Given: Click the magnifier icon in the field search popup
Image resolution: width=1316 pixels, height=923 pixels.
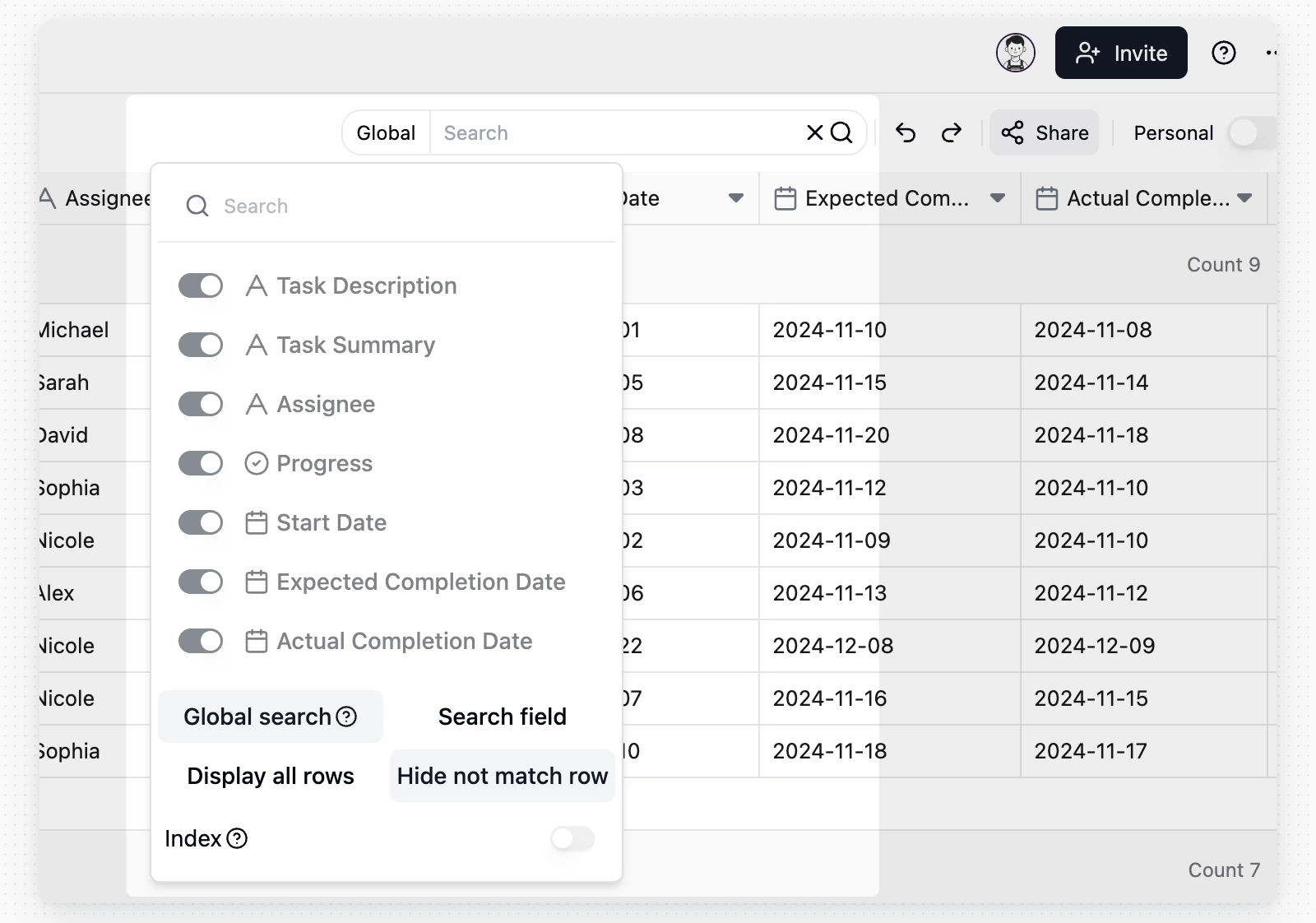Looking at the screenshot, I should [197, 206].
